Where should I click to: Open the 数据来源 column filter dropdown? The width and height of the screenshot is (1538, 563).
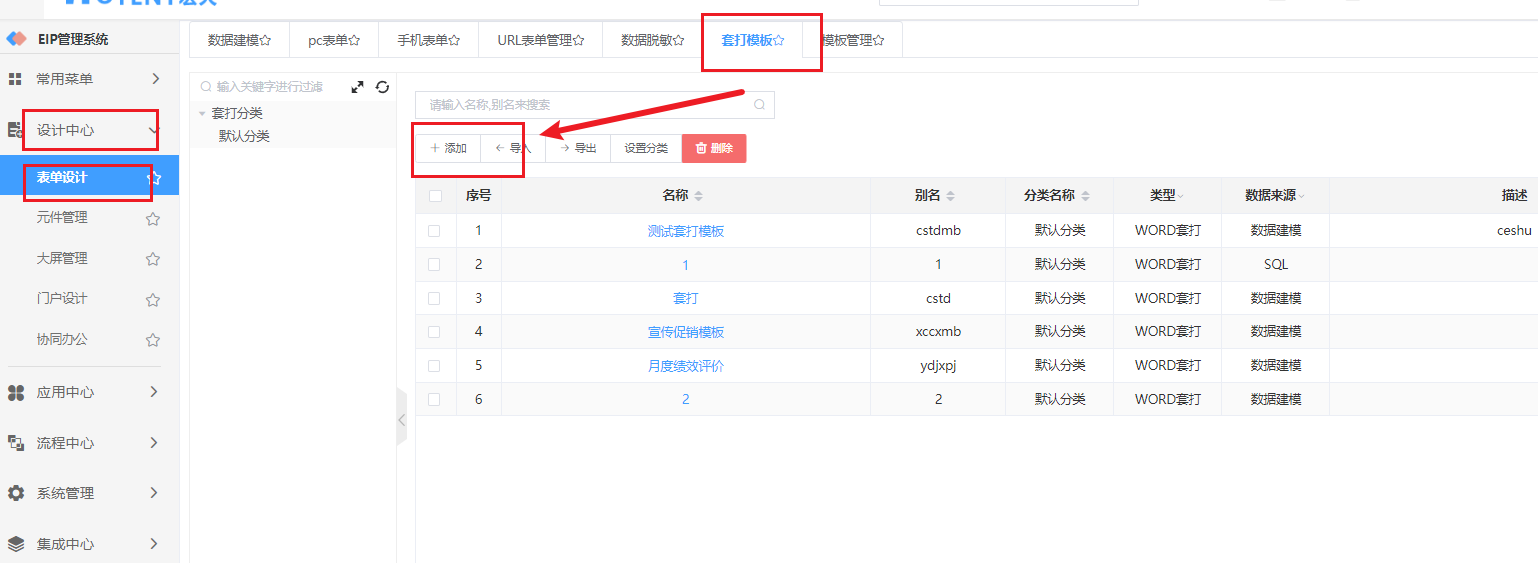[x=1301, y=196]
